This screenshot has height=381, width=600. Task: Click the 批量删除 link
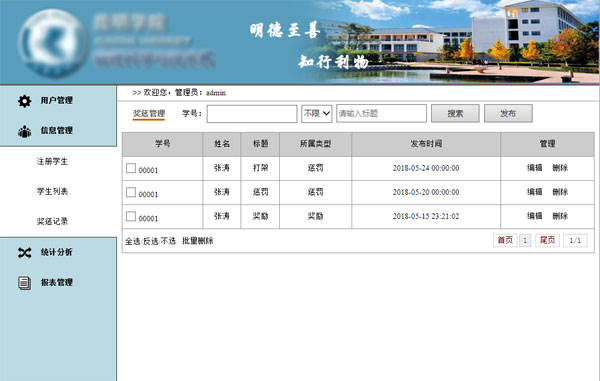[198, 241]
